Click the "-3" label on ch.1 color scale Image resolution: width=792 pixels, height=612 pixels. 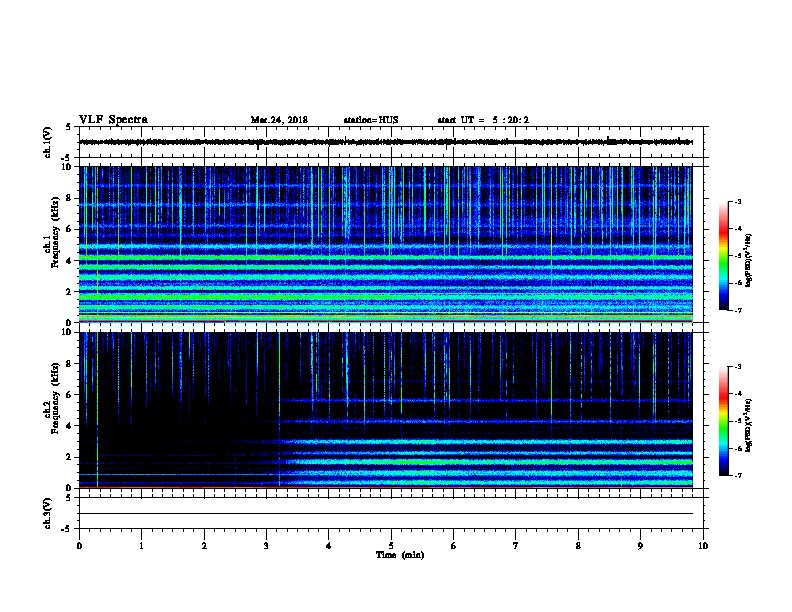737,201
